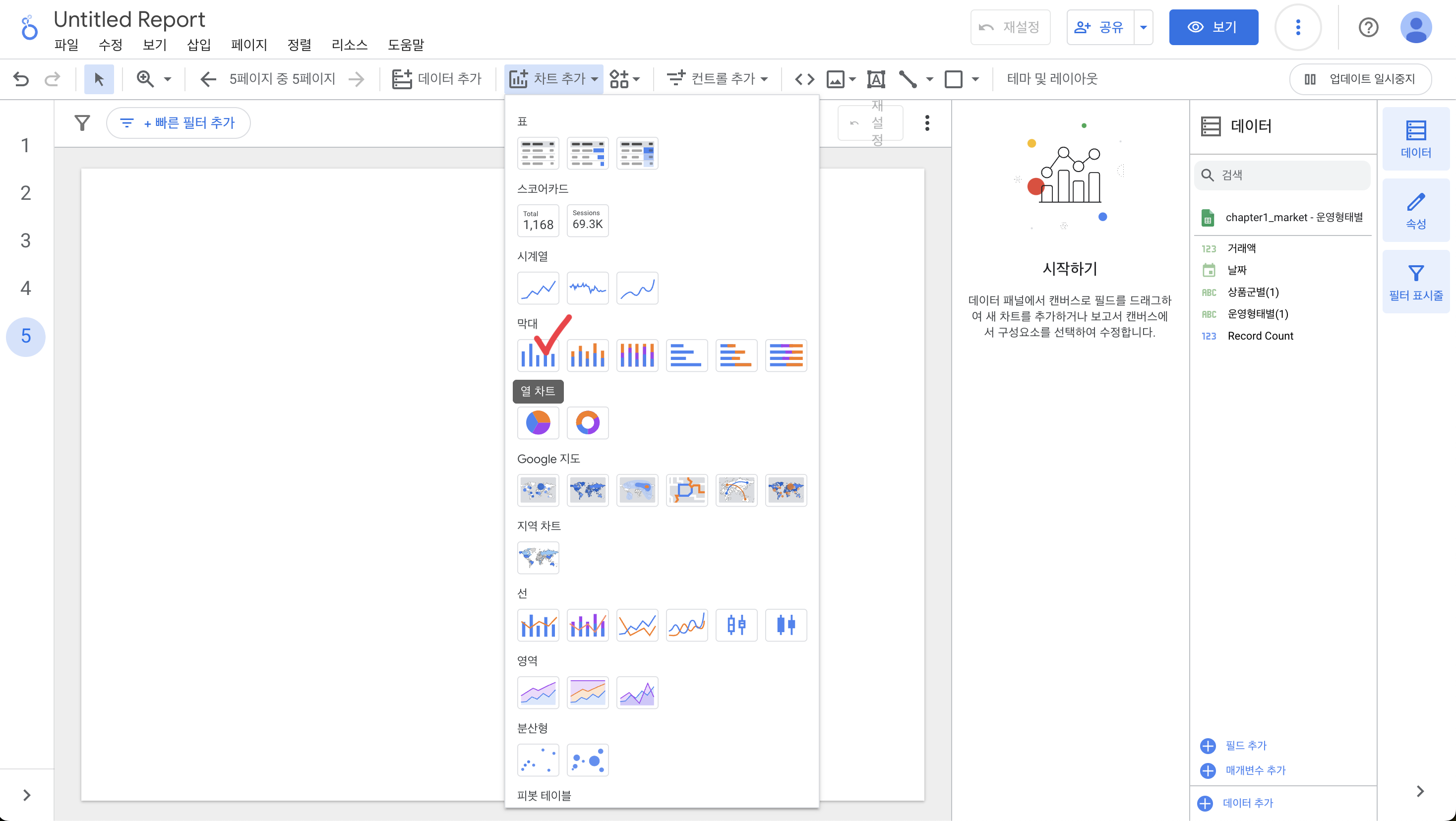
Task: Select the column chart icon under 막대
Action: coord(538,355)
